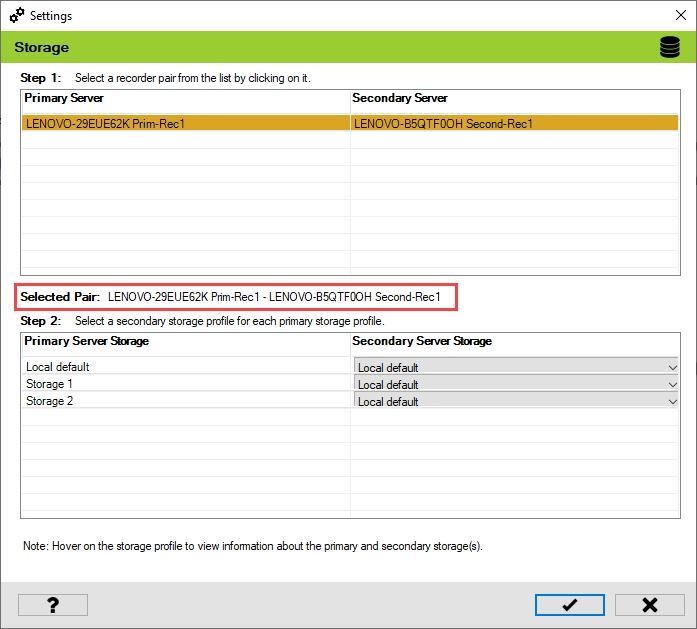Click the Primary Server Storage column header
The width and height of the screenshot is (697, 629).
[185, 342]
